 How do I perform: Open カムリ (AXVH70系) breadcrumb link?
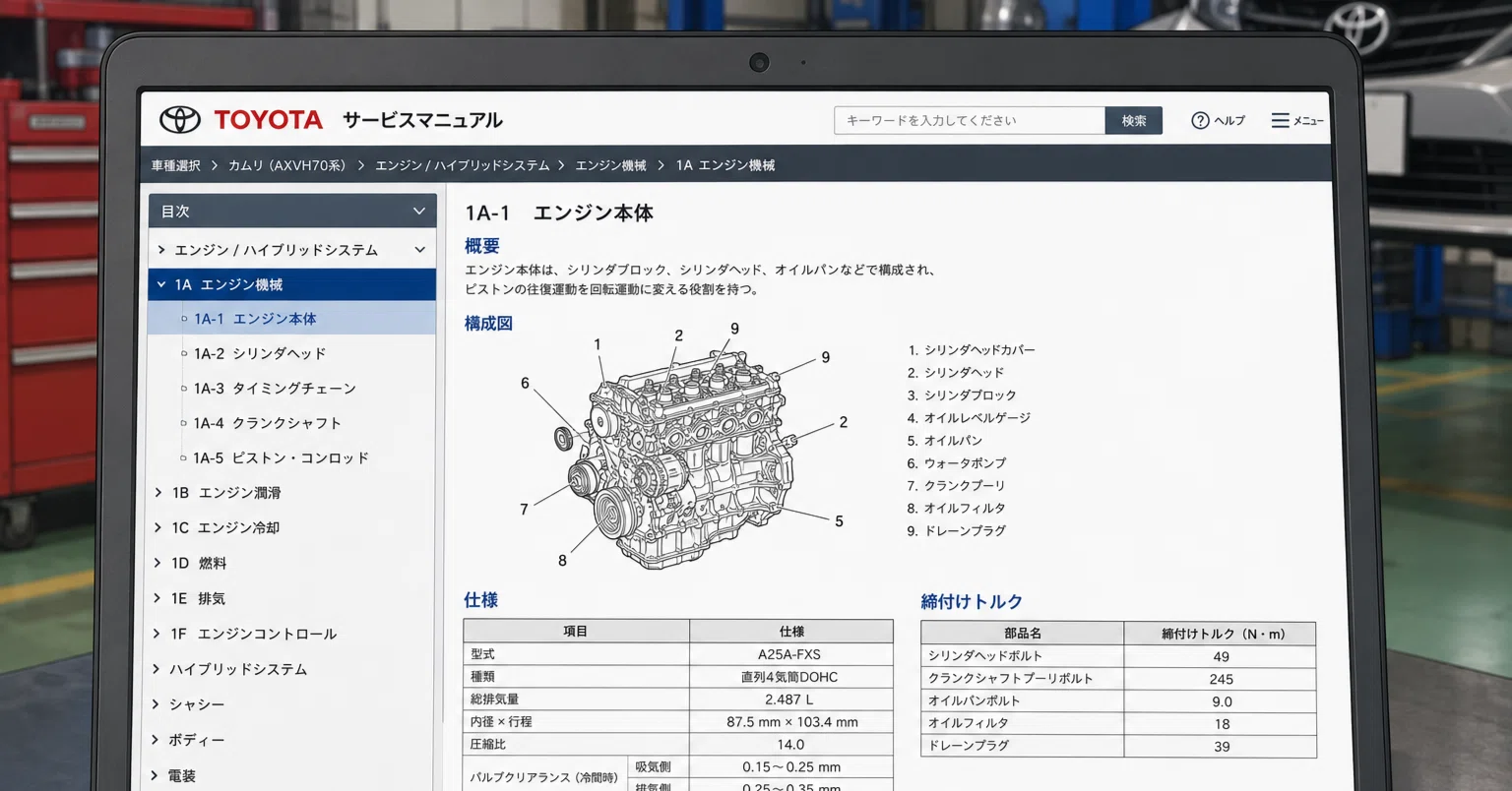coord(286,165)
